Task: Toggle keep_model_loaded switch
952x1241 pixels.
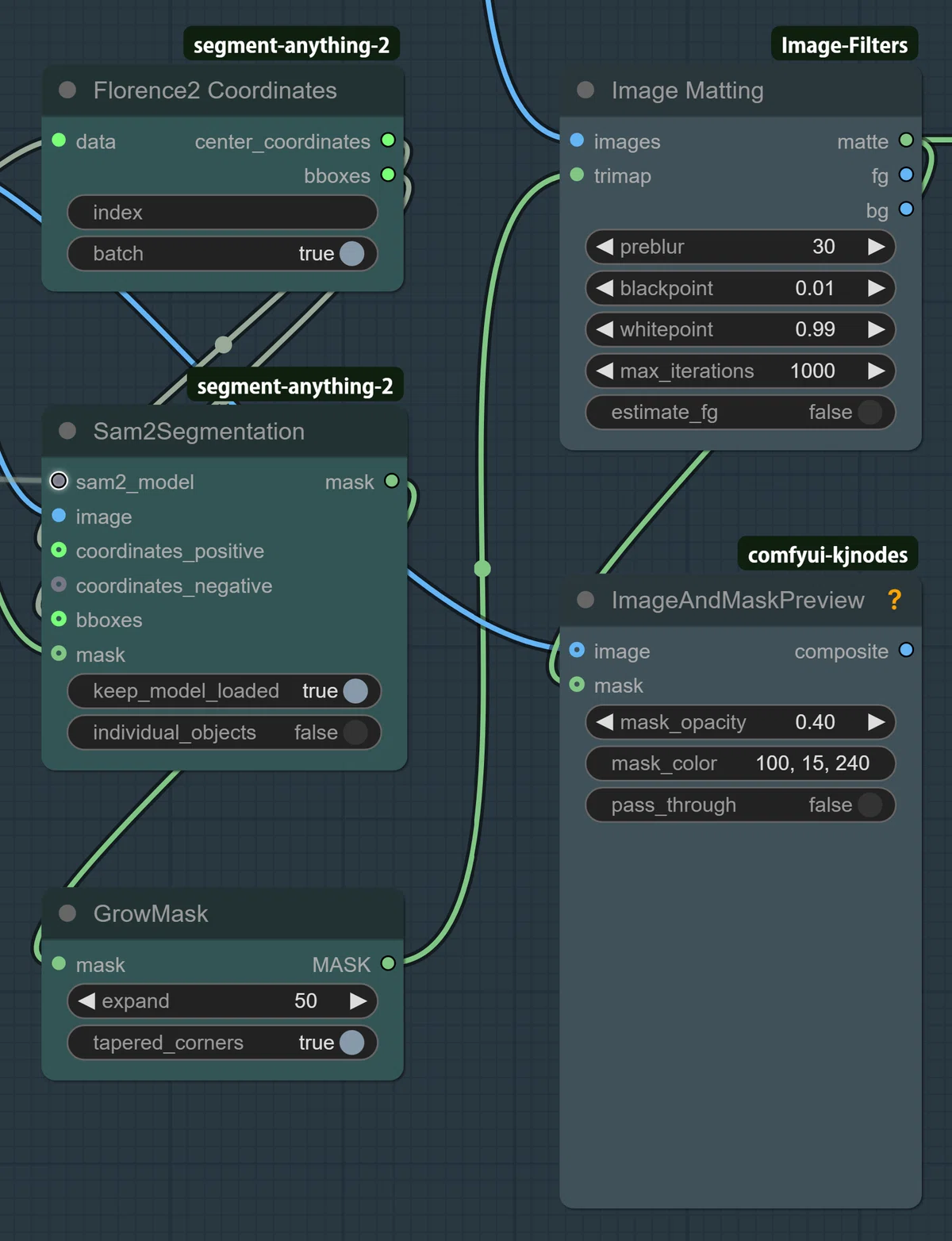Action: tap(355, 691)
